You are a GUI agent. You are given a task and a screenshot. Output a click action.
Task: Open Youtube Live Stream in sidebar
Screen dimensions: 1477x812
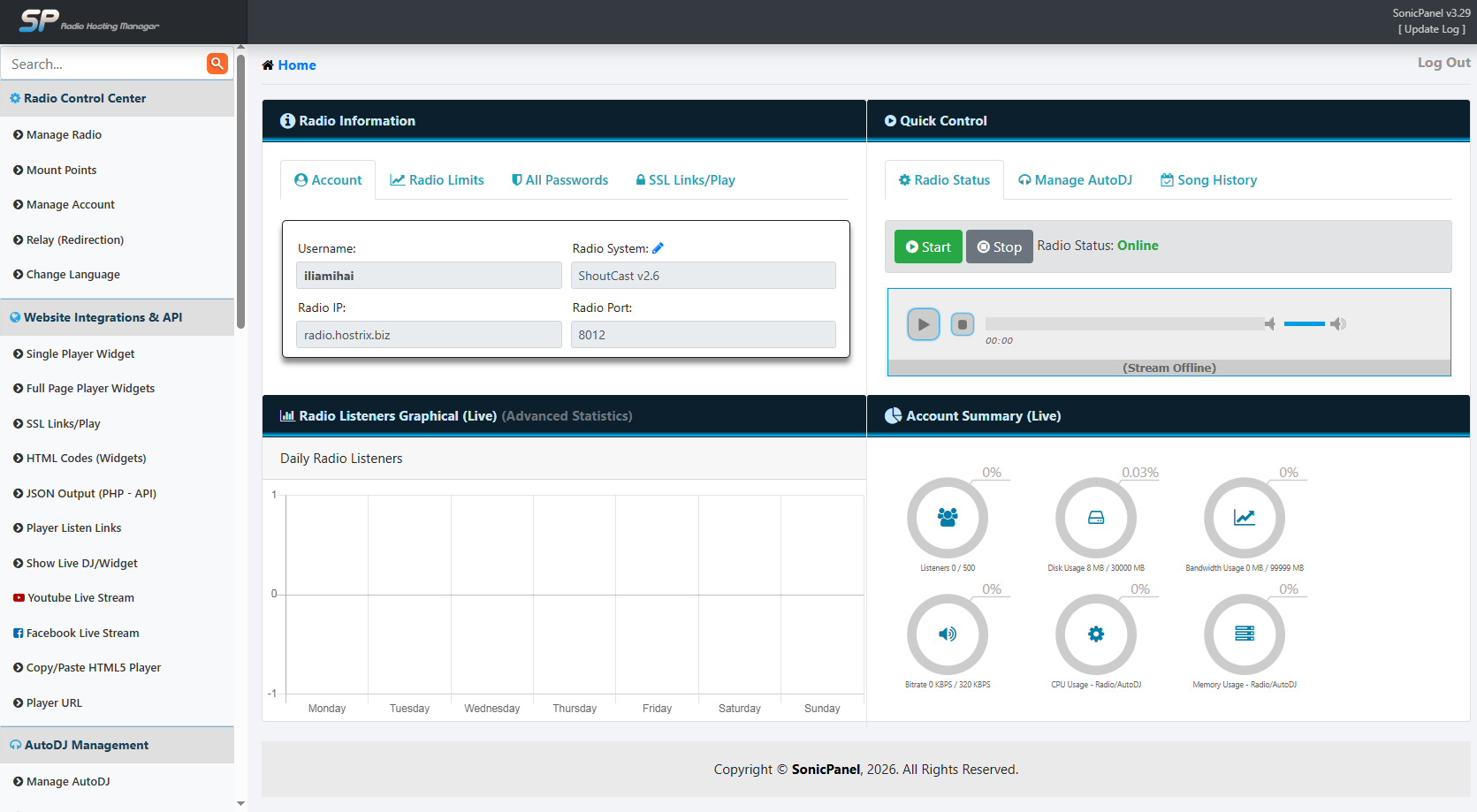pyautogui.click(x=80, y=598)
